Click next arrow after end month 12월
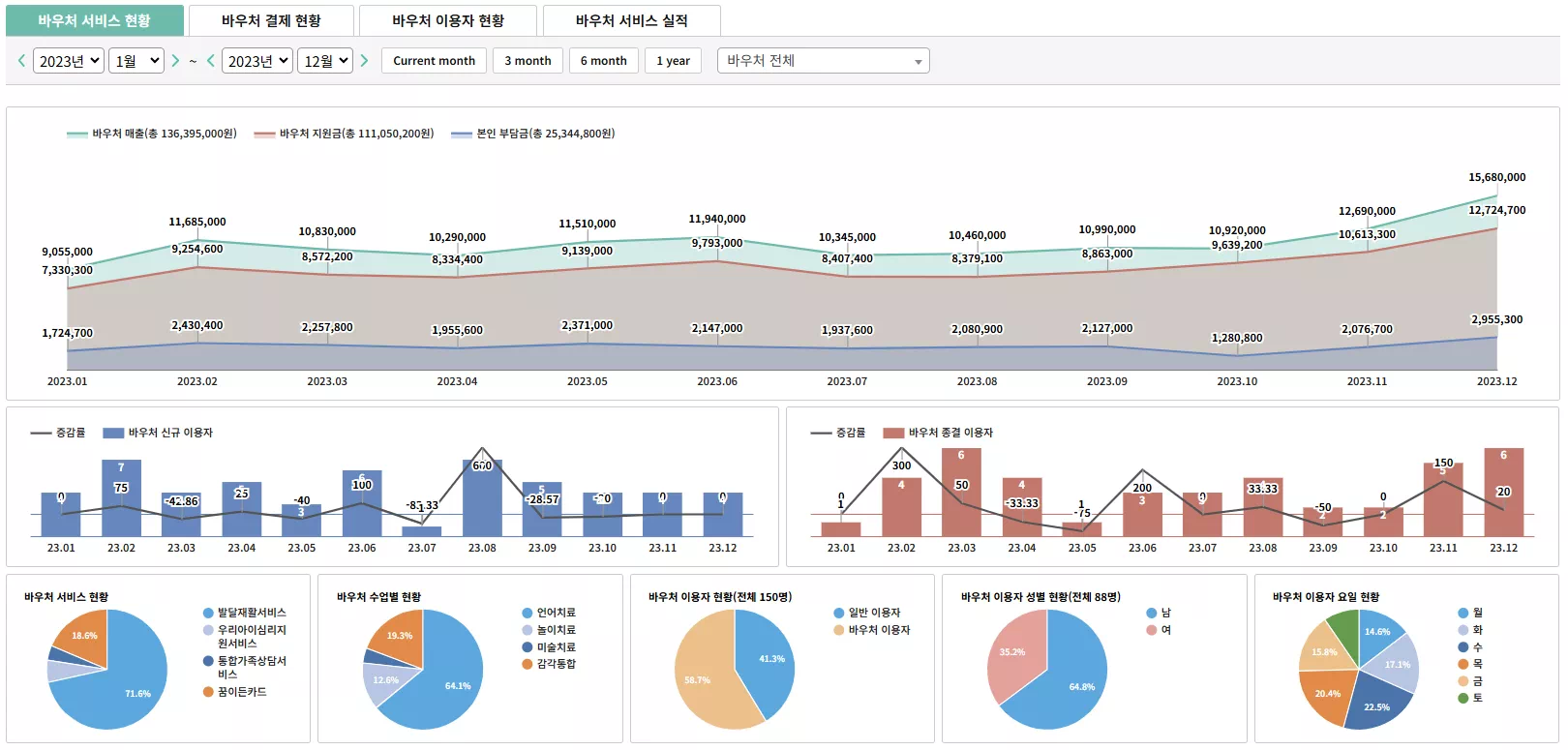The width and height of the screenshot is (1568, 750). point(364,60)
